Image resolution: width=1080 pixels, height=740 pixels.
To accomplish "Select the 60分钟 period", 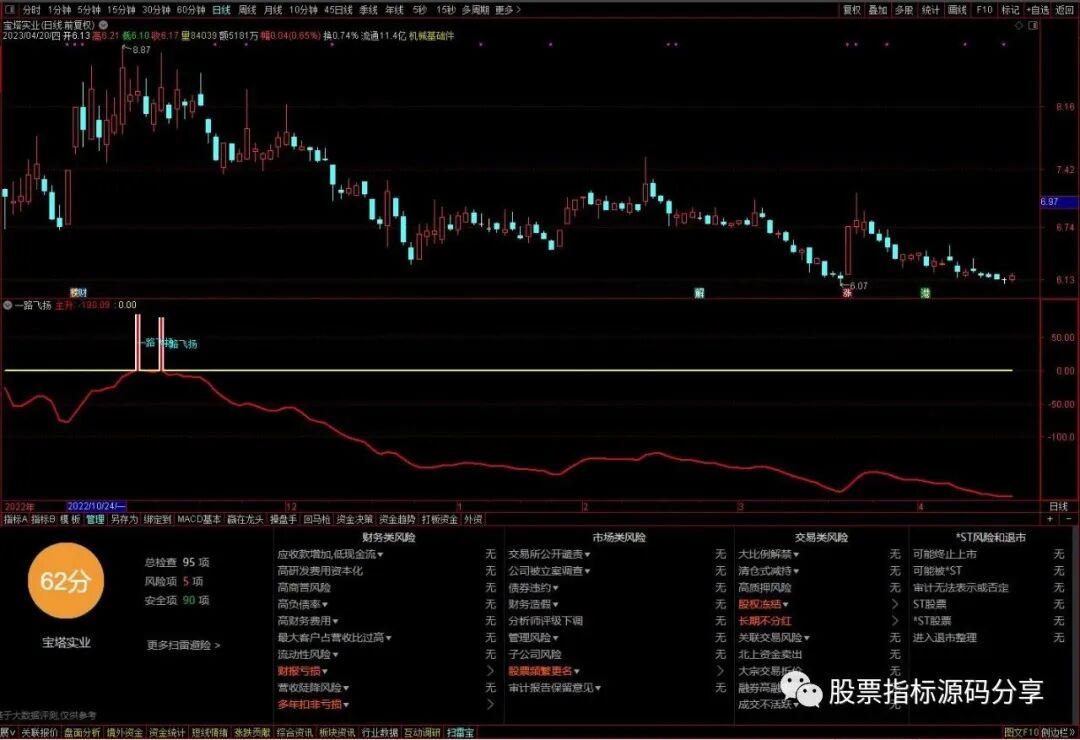I will pos(191,10).
